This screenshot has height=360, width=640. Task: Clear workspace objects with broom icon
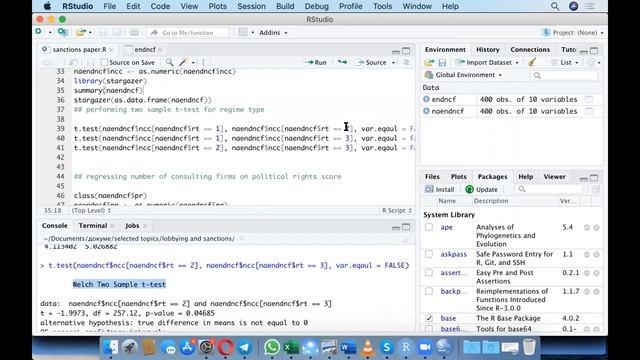tap(531, 62)
